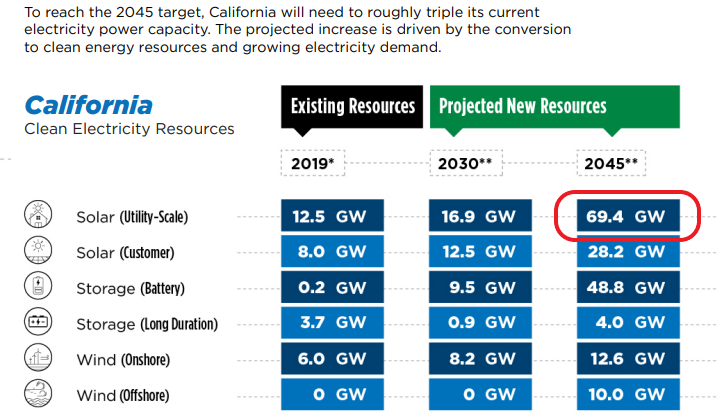Click the utility-scale solar house icon

pos(38,214)
